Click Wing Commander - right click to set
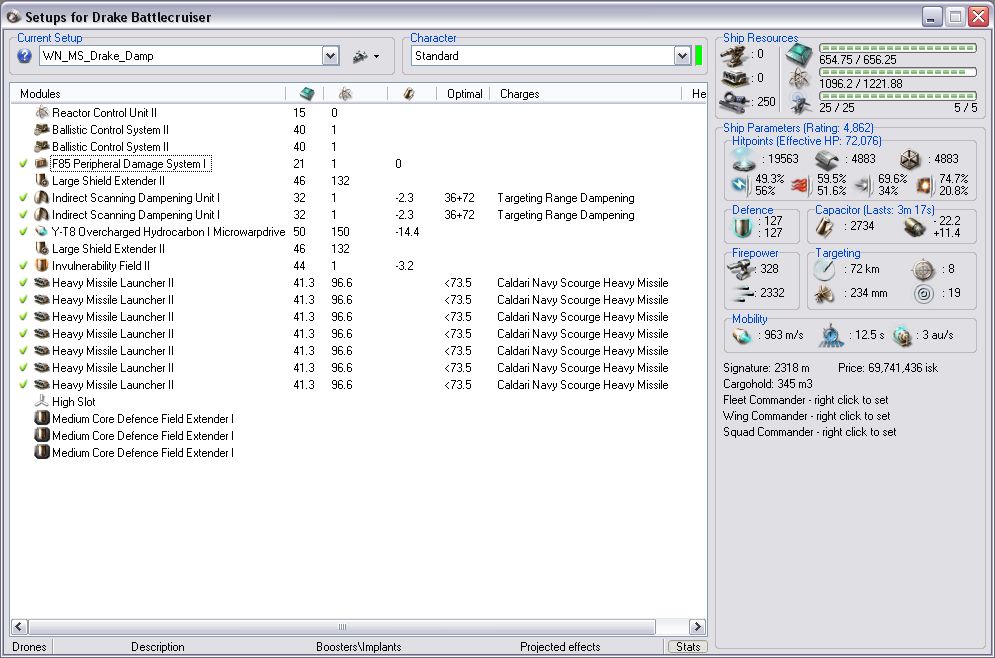This screenshot has height=658, width=995. coord(806,416)
